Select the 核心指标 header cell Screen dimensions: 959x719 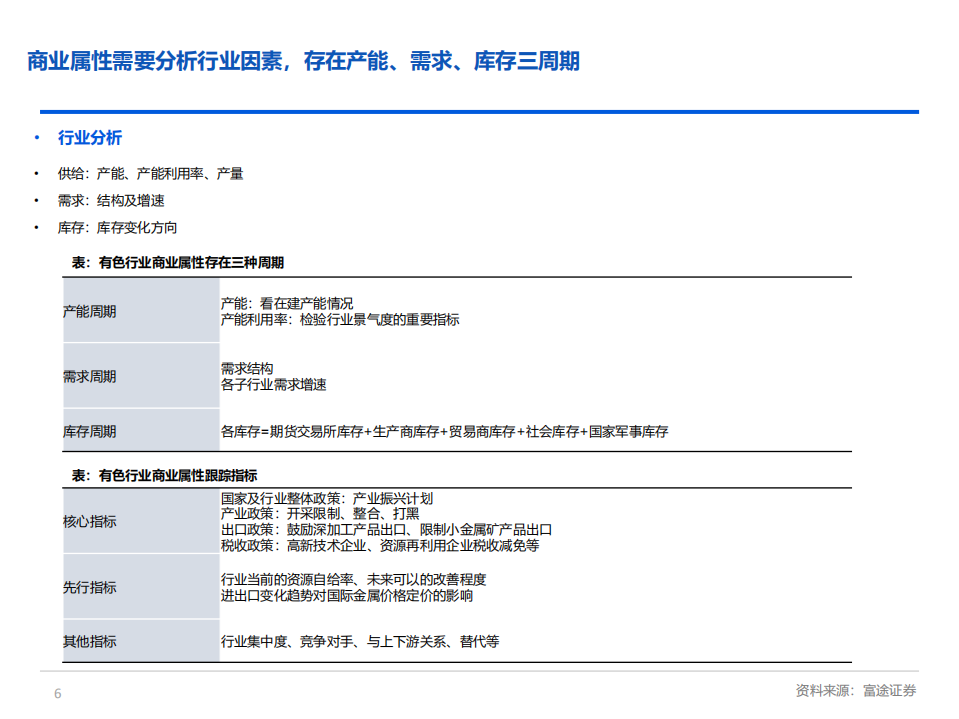tap(92, 521)
